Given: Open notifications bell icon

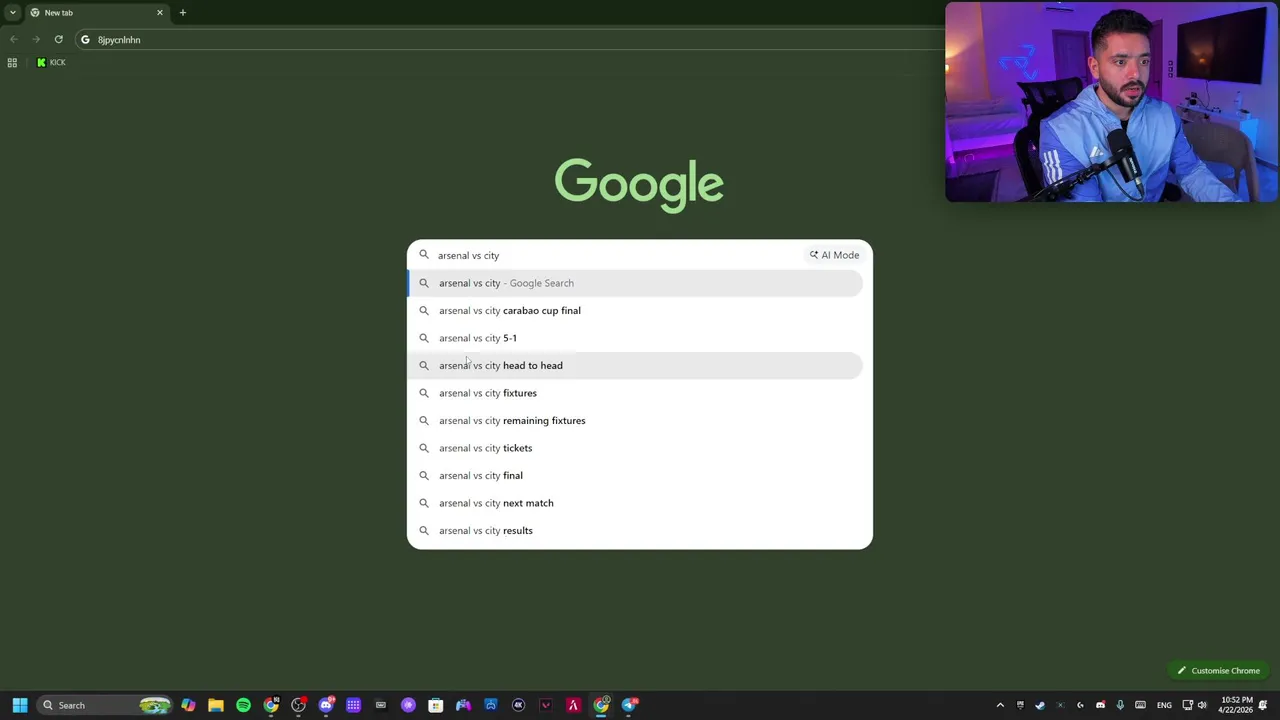Looking at the screenshot, I should [x=1263, y=705].
